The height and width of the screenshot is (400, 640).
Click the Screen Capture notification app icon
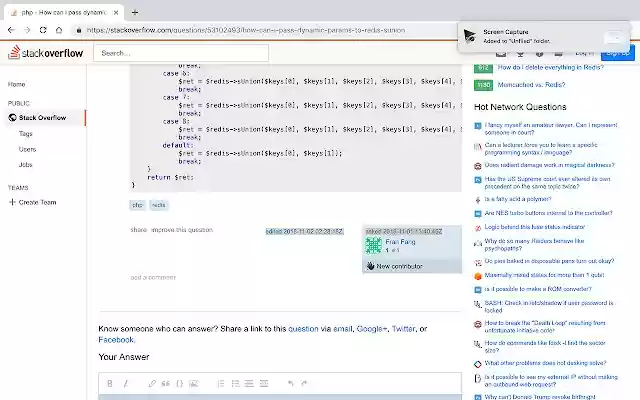[x=470, y=36]
